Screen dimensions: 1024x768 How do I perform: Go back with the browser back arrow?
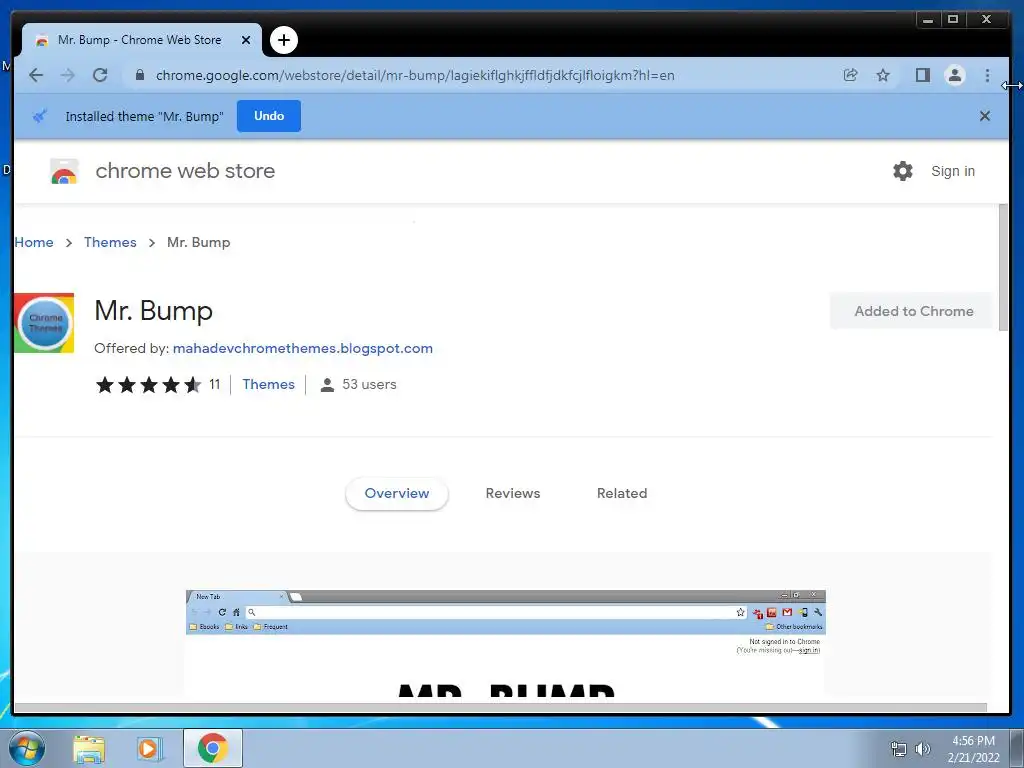36,75
